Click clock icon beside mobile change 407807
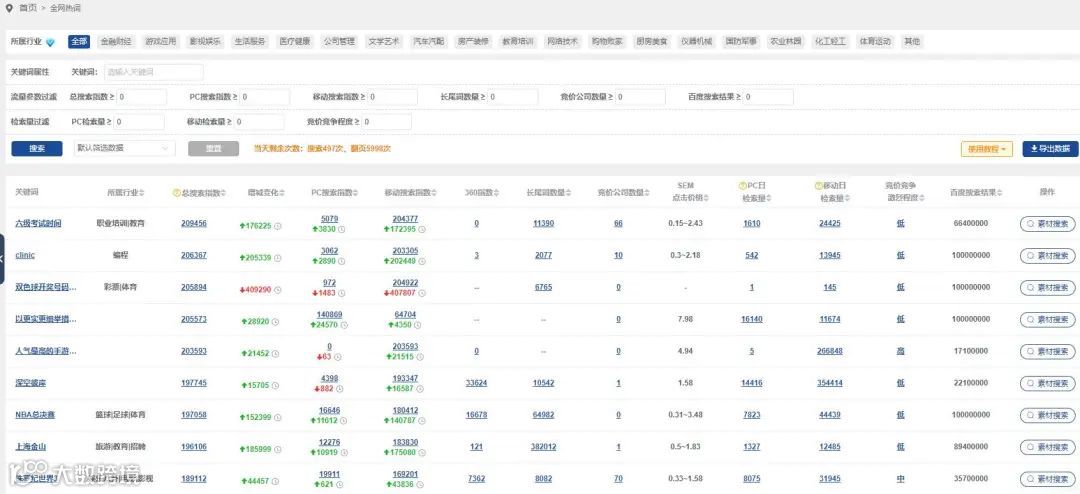The width and height of the screenshot is (1080, 494). pyautogui.click(x=422, y=293)
